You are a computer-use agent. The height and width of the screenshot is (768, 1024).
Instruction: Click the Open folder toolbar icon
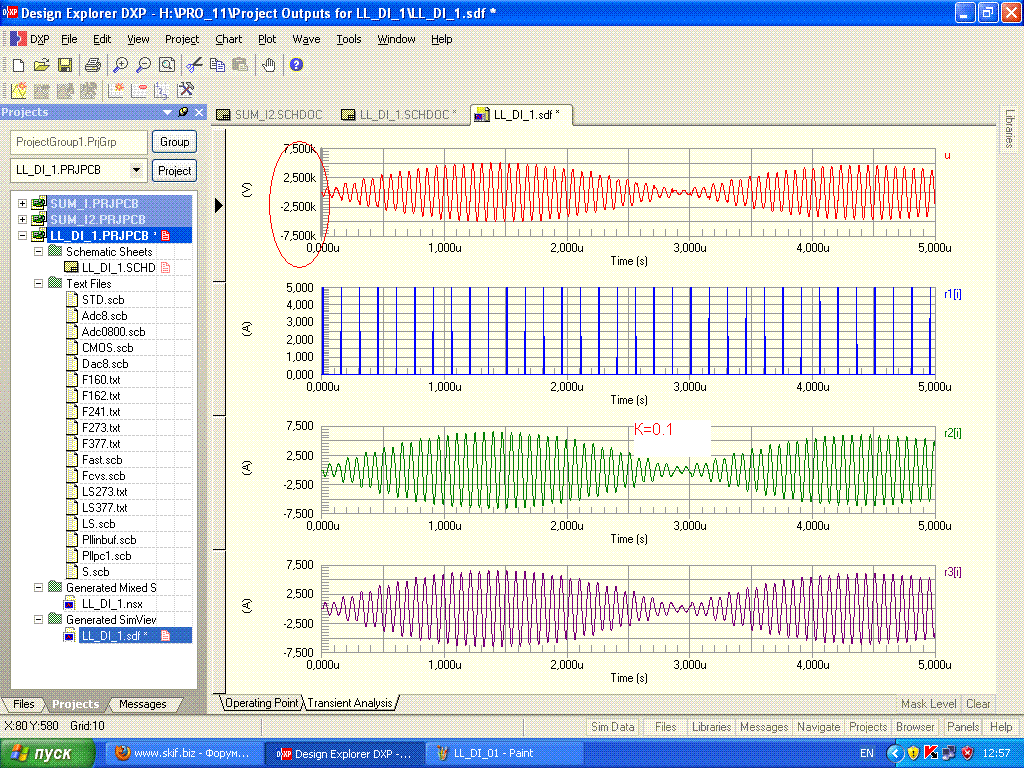click(x=41, y=65)
